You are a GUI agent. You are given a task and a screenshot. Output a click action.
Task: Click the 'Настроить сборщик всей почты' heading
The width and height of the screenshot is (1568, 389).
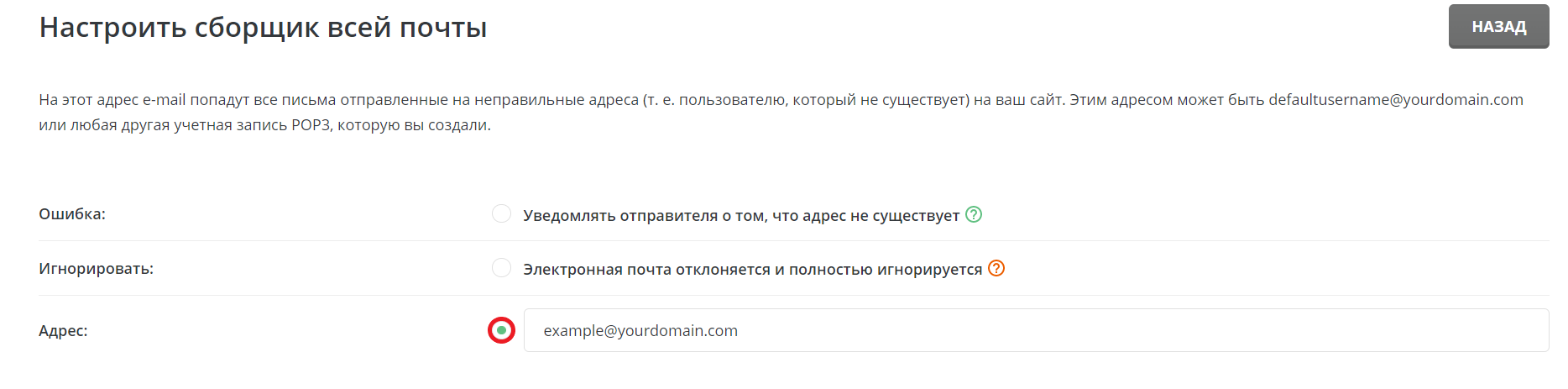tap(263, 28)
